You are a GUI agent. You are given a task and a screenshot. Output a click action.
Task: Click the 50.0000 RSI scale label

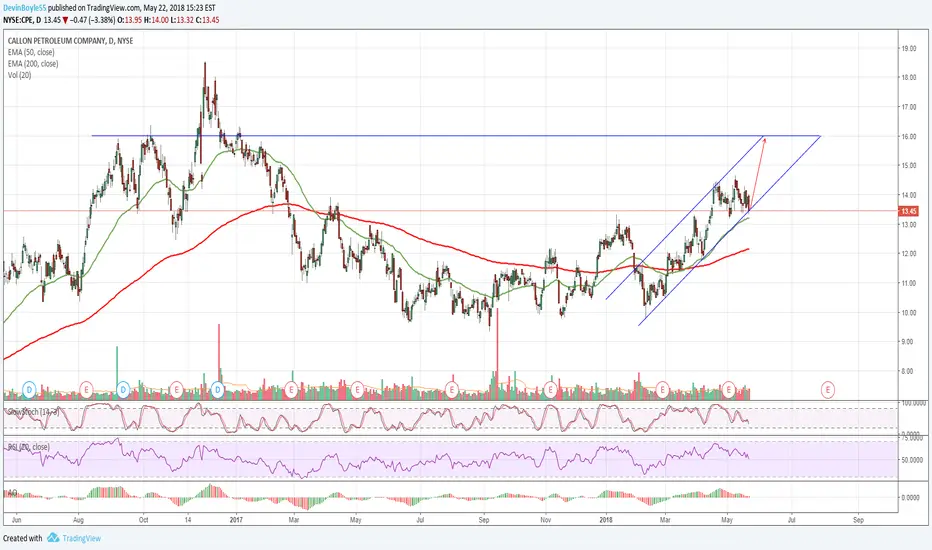pyautogui.click(x=914, y=460)
